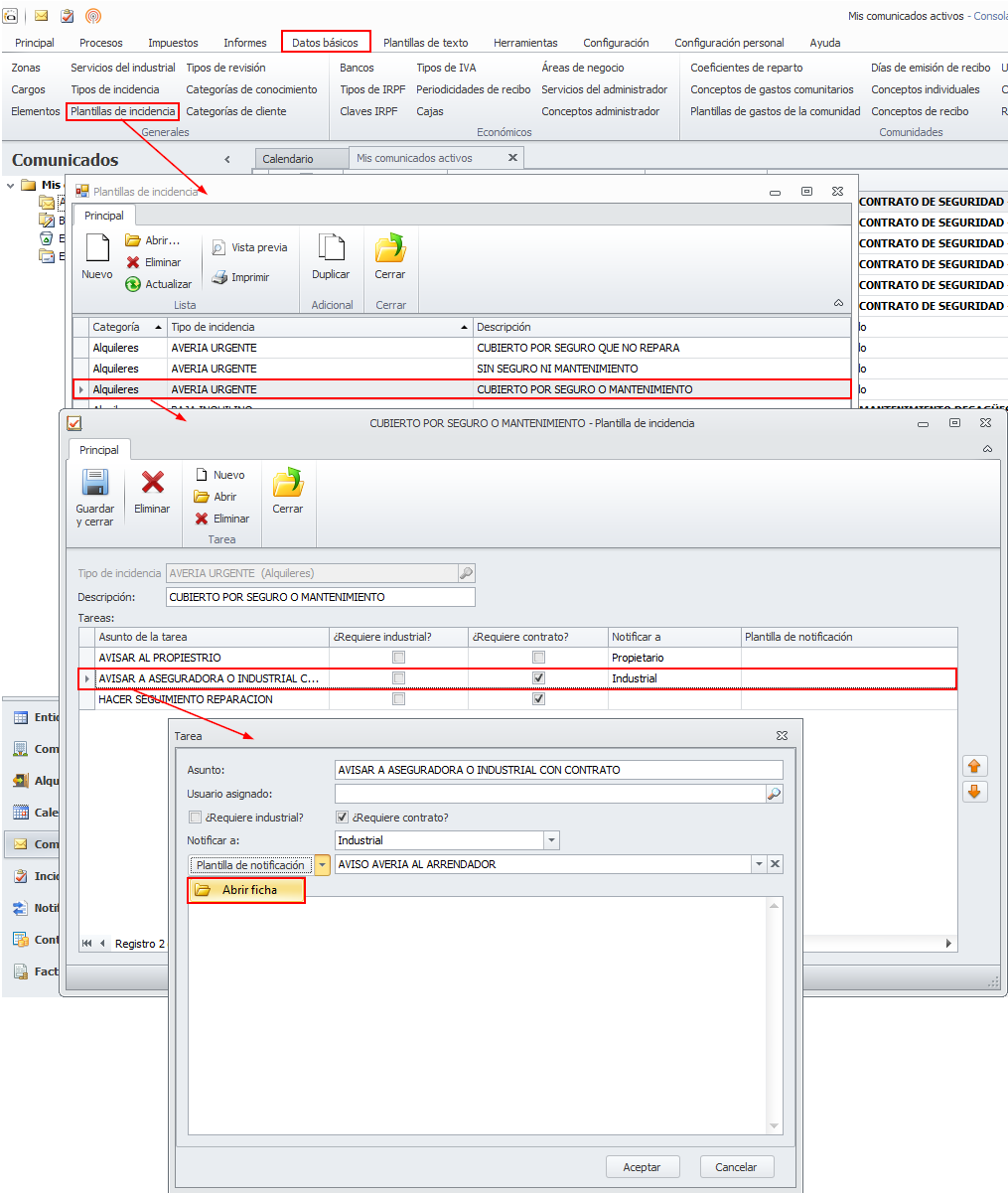The width and height of the screenshot is (1008, 1193).
Task: Click scroll-down arrow in Tarea text area
Action: (x=775, y=1125)
